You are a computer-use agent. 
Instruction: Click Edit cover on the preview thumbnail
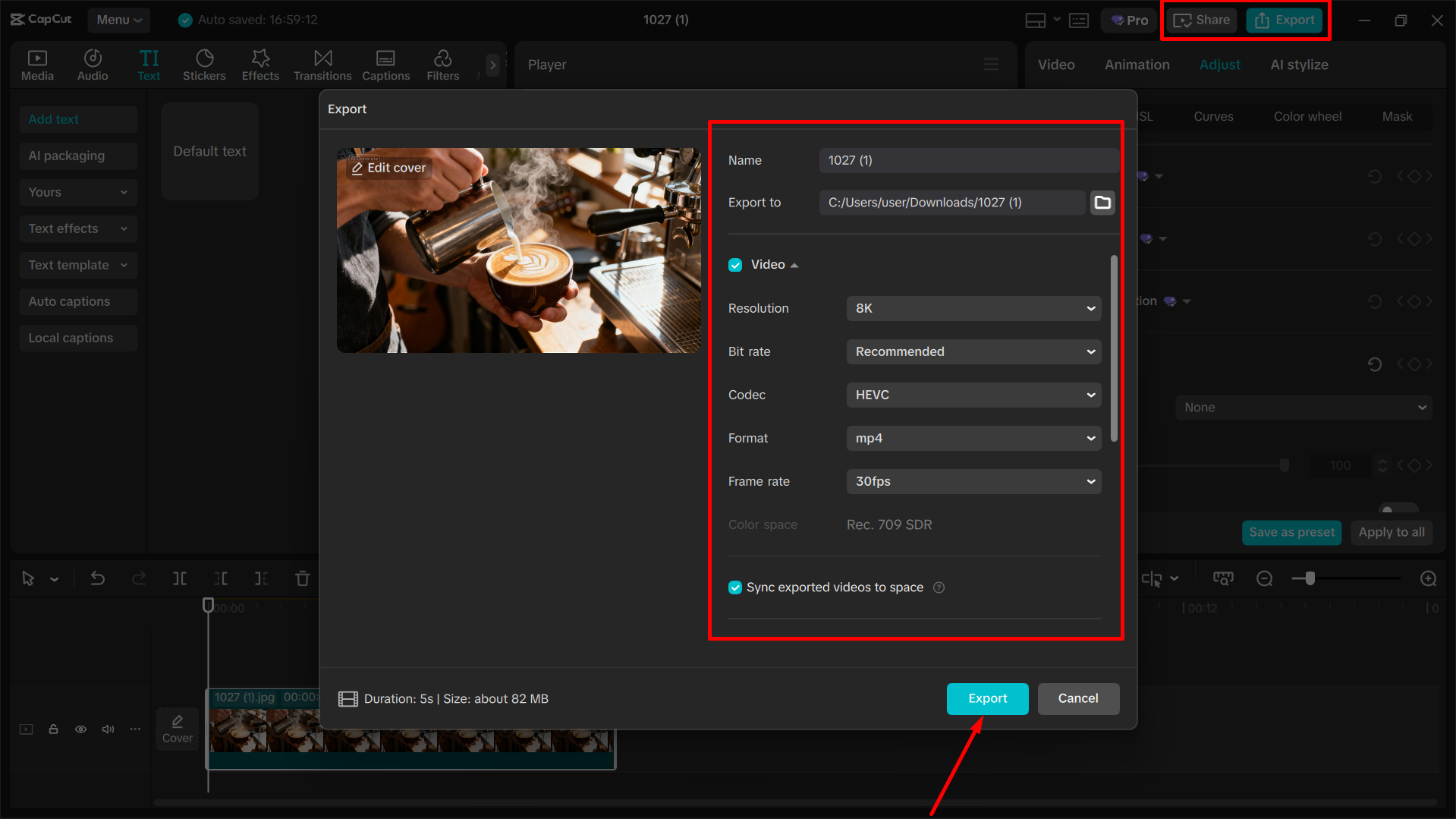(x=388, y=167)
